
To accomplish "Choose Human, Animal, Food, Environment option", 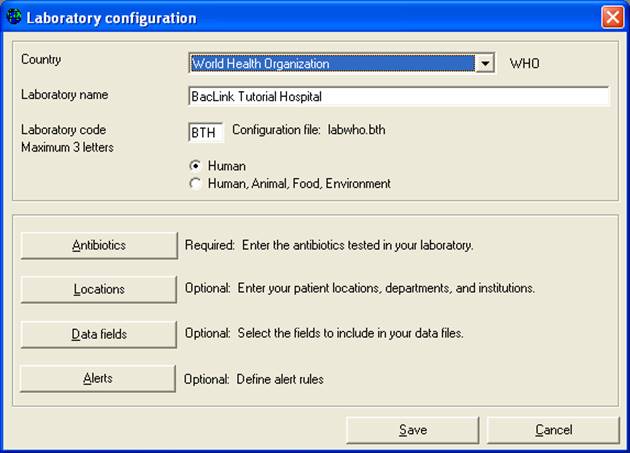I will pyautogui.click(x=195, y=184).
